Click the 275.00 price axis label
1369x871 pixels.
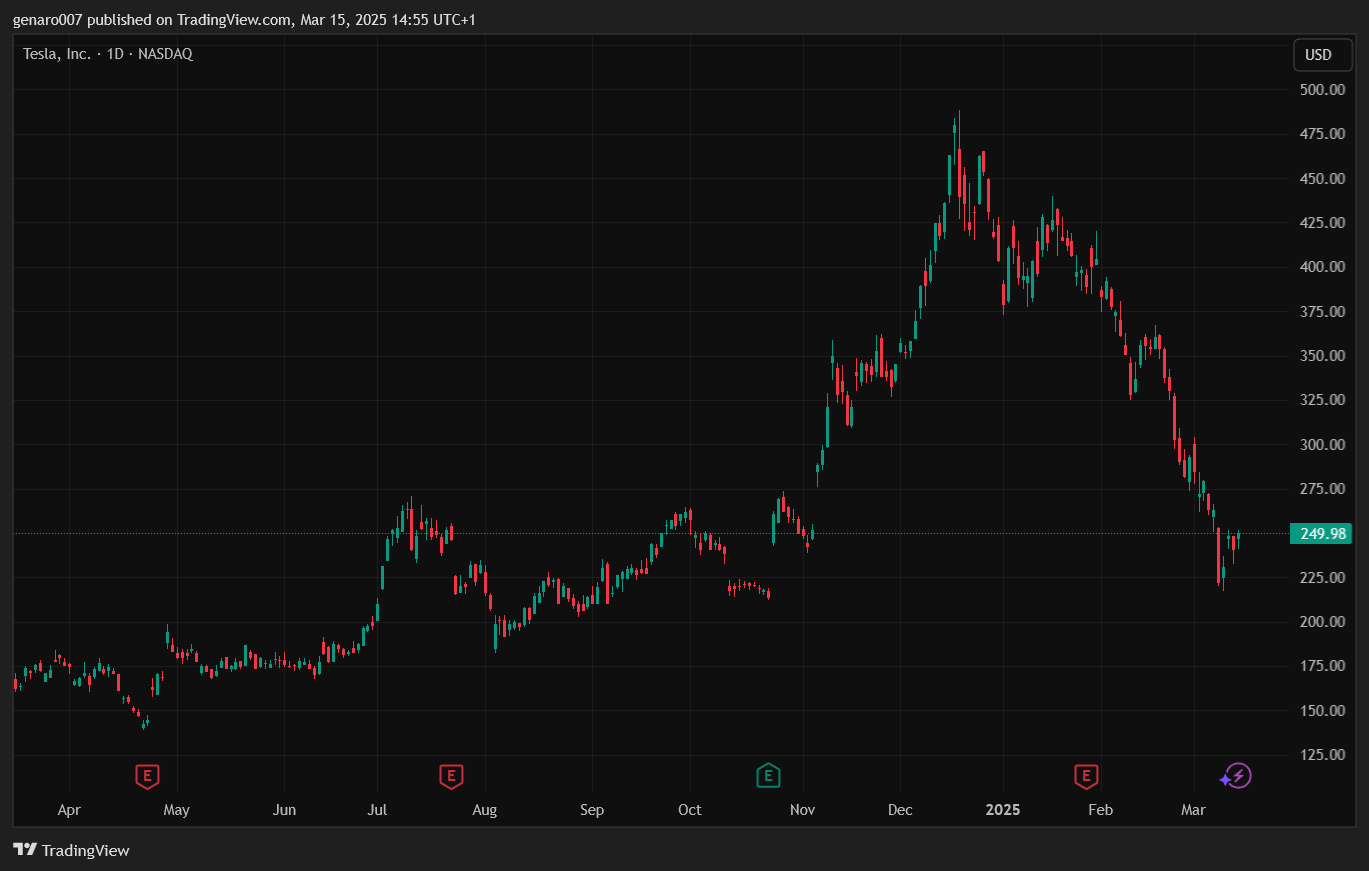click(1321, 489)
